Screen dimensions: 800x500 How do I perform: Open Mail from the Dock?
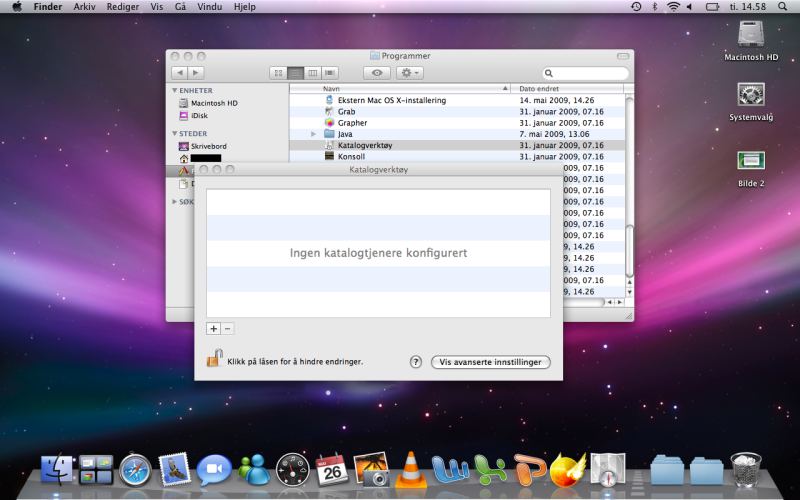174,469
